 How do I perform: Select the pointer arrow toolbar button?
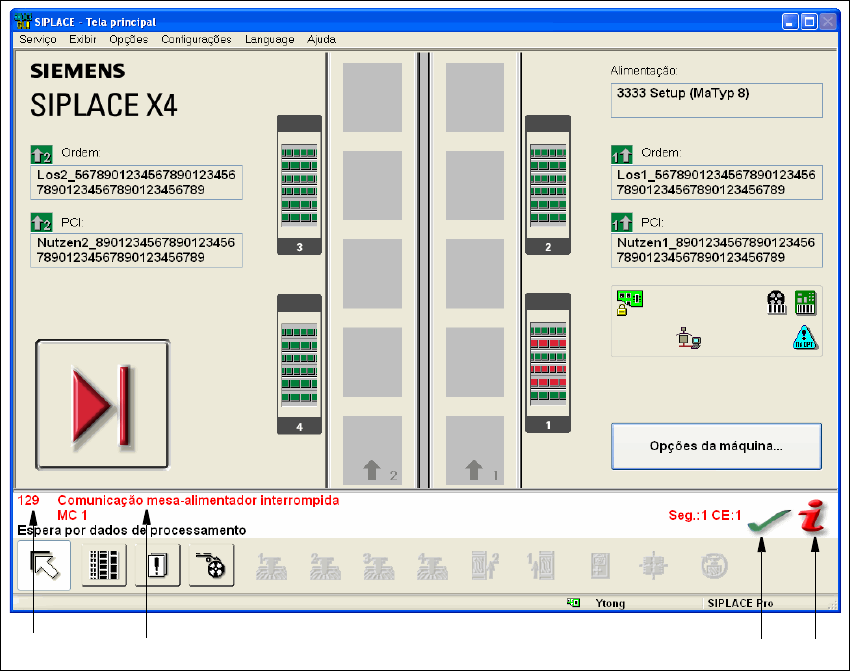[x=44, y=565]
